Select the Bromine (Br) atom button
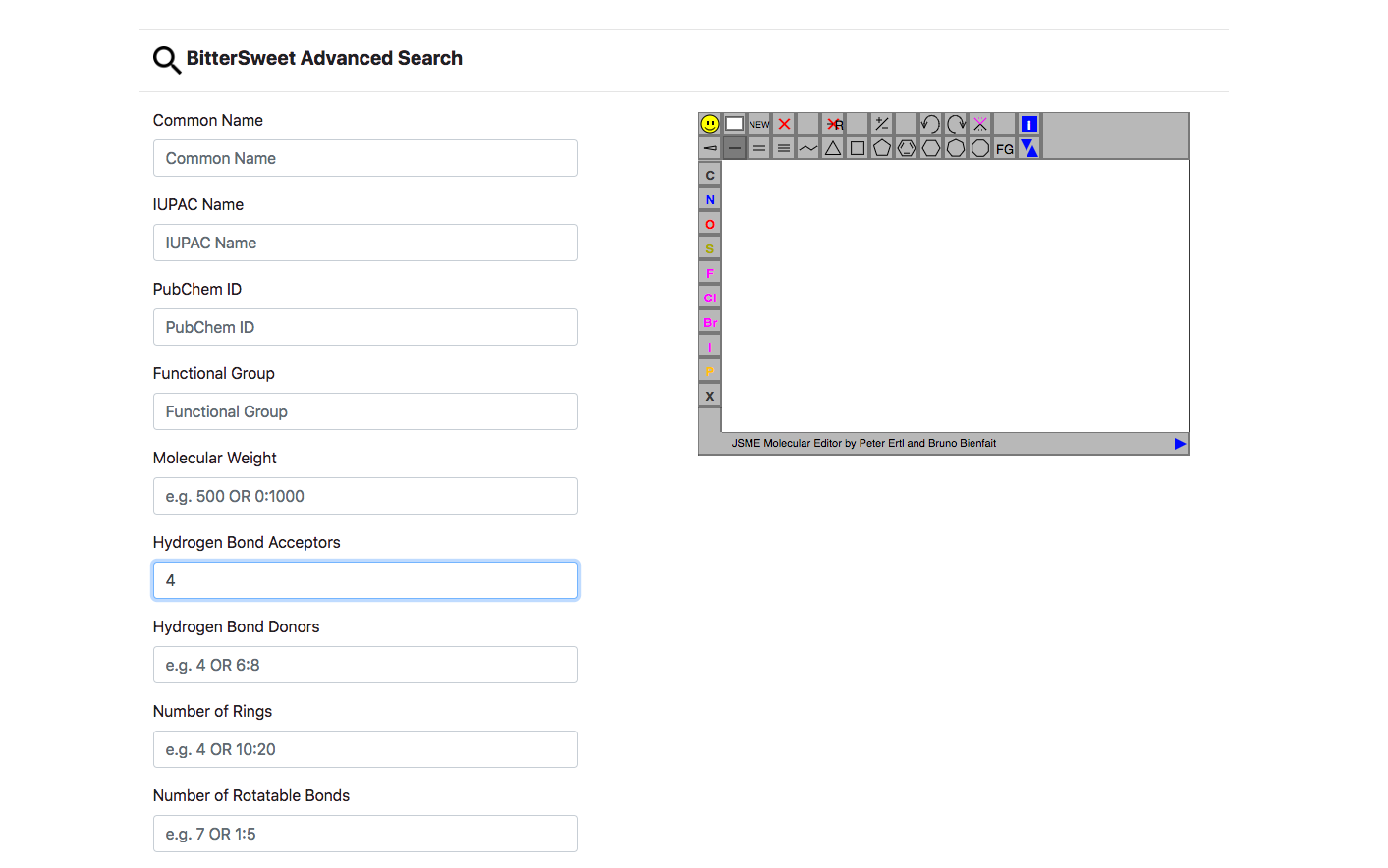The image size is (1388, 868). [710, 322]
